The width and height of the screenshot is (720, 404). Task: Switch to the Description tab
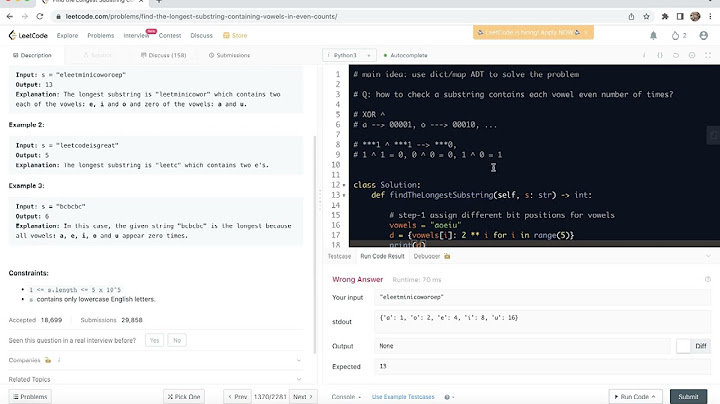pyautogui.click(x=32, y=55)
